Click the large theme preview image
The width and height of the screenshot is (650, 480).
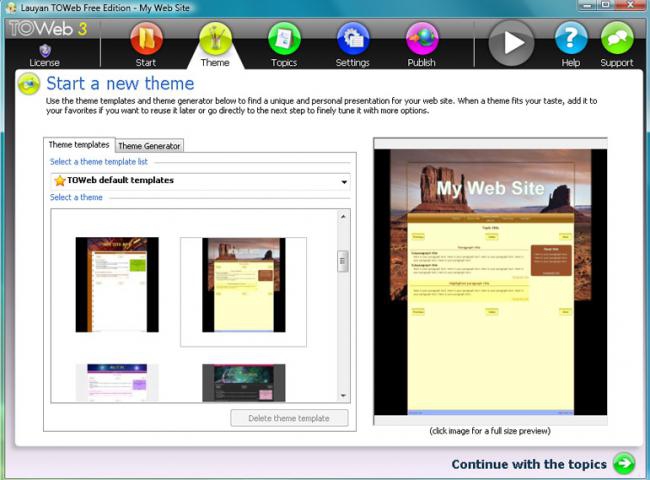point(490,282)
